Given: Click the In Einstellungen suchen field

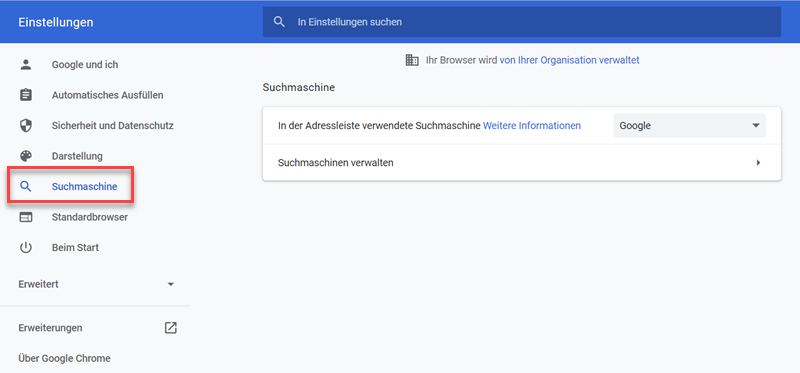Looking at the screenshot, I should (x=521, y=22).
